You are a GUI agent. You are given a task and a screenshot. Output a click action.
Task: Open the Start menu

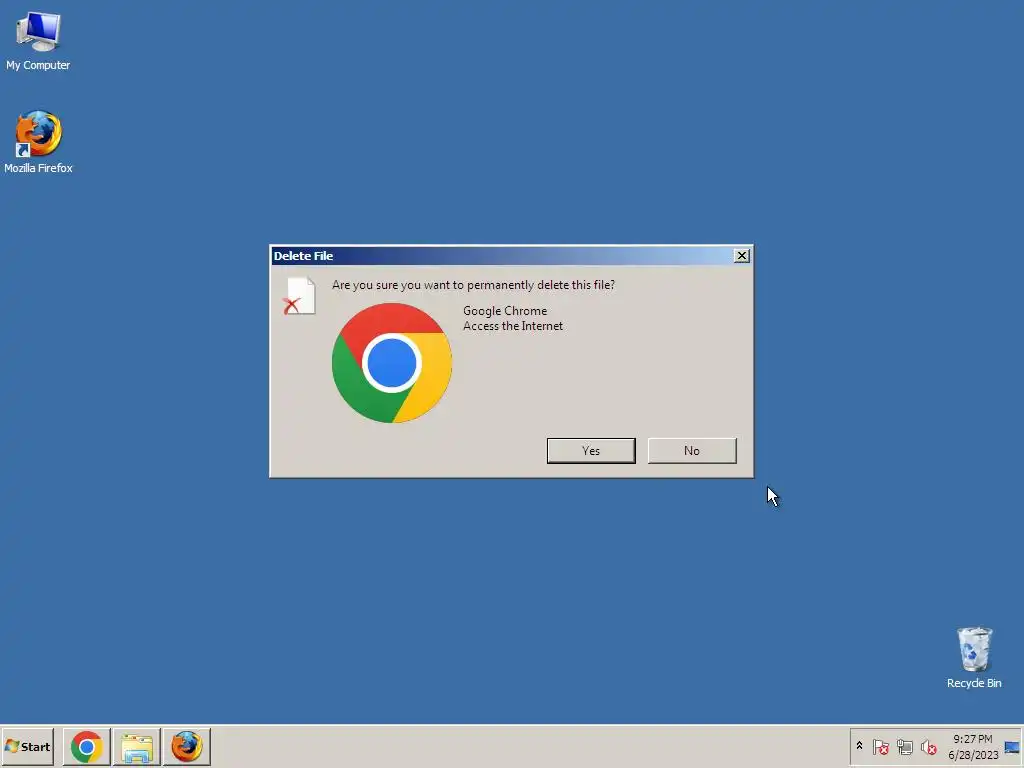click(27, 746)
